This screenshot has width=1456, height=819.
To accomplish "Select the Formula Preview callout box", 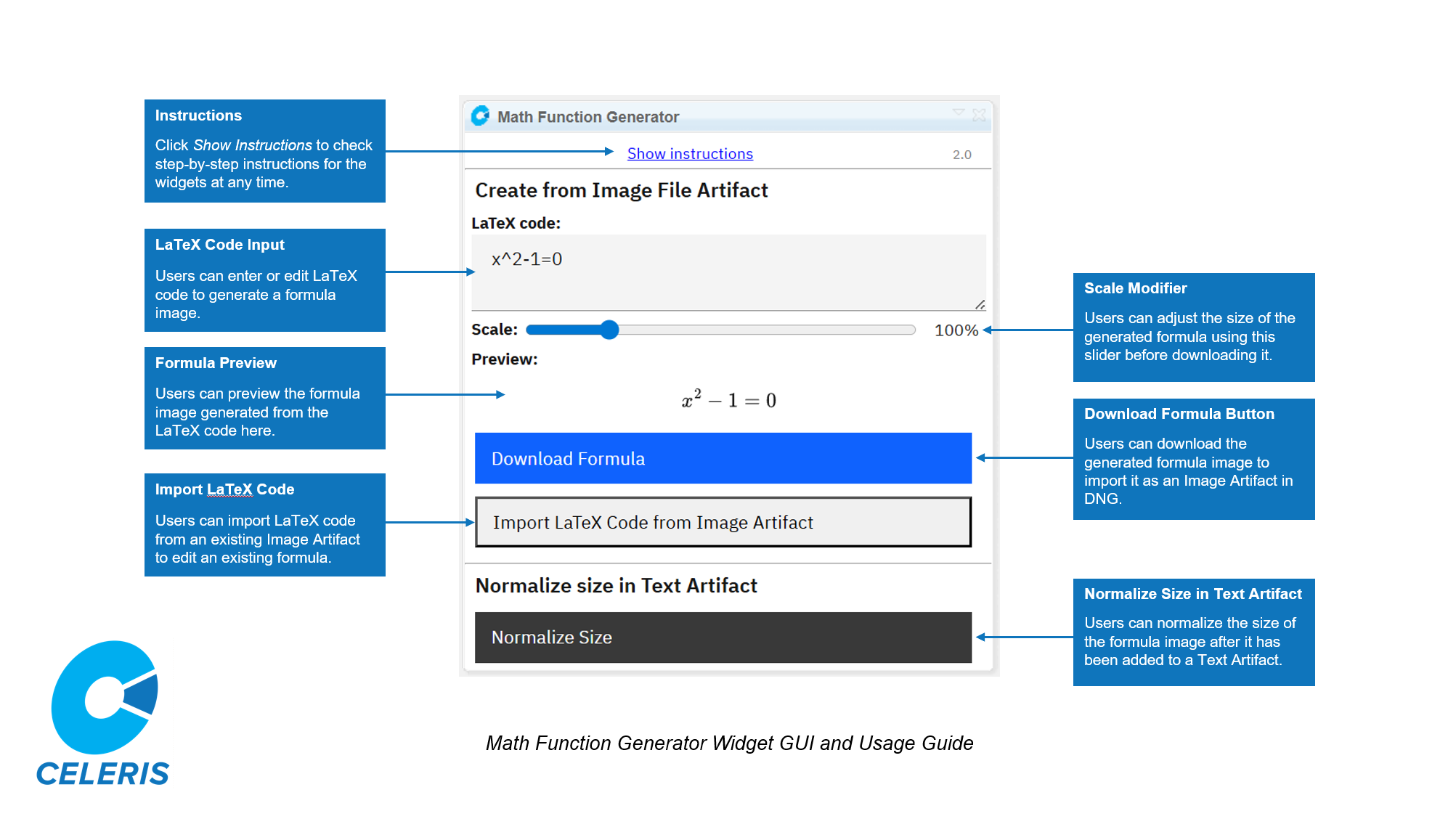I will tap(264, 398).
